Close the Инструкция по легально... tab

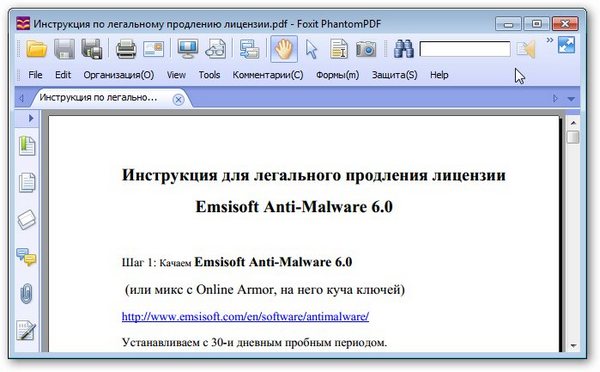[x=178, y=100]
